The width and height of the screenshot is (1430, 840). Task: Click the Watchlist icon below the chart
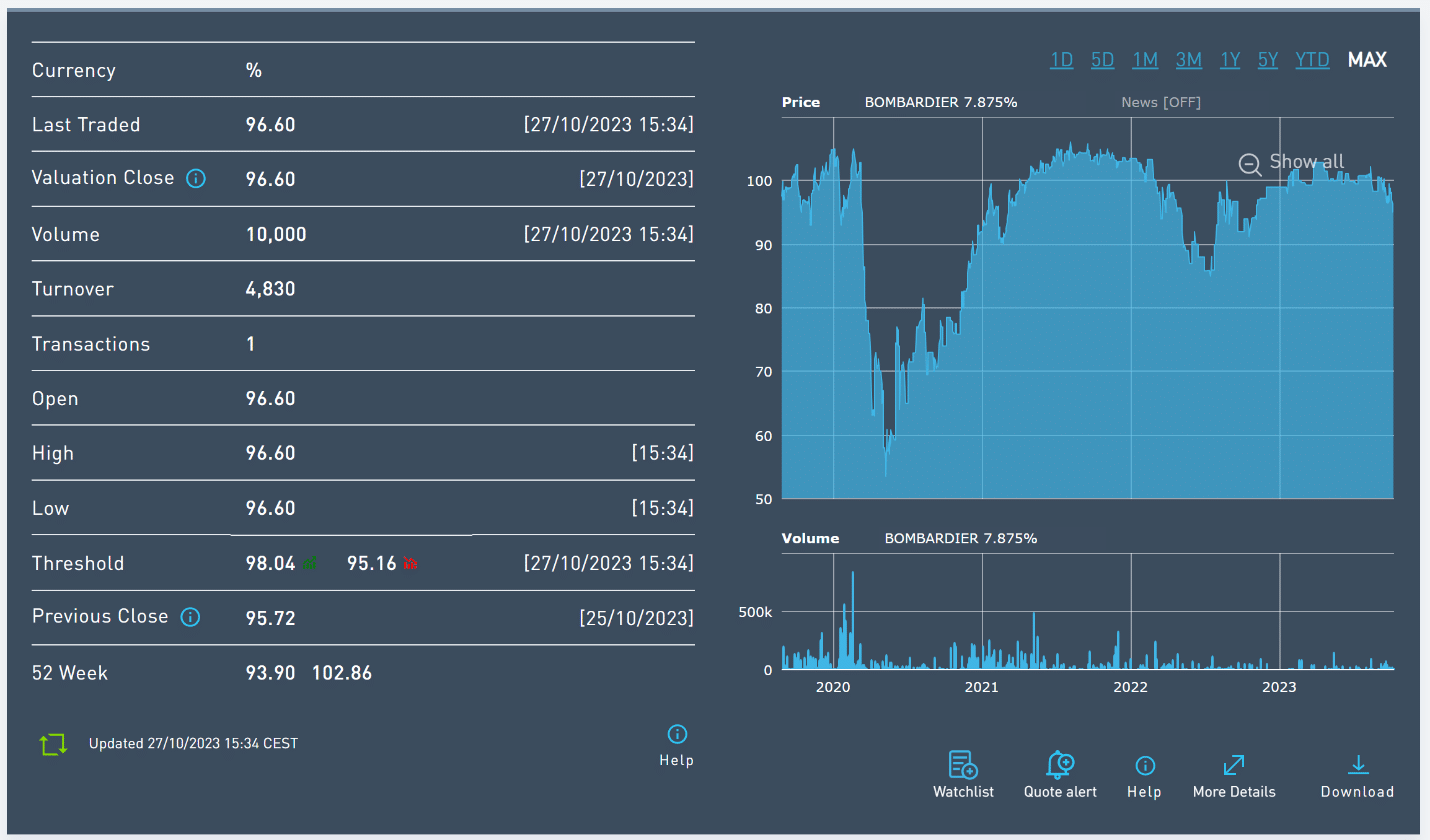pos(963,765)
